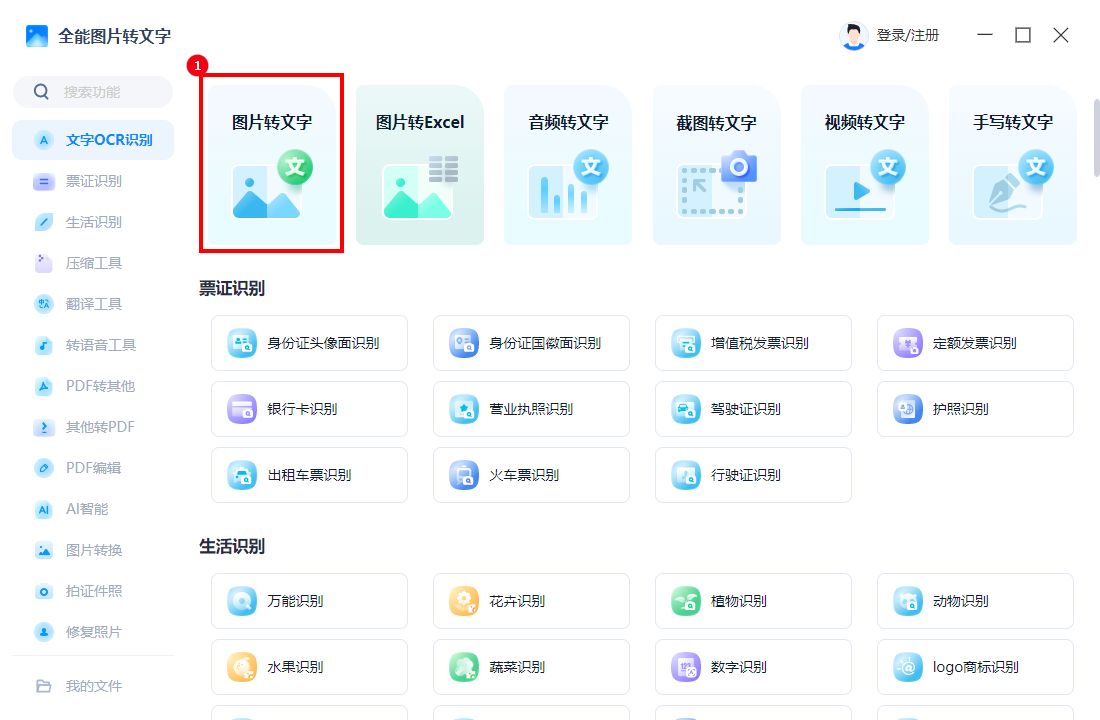The image size is (1100, 720).
Task: Click the 登录/注册 link
Action: pos(907,36)
